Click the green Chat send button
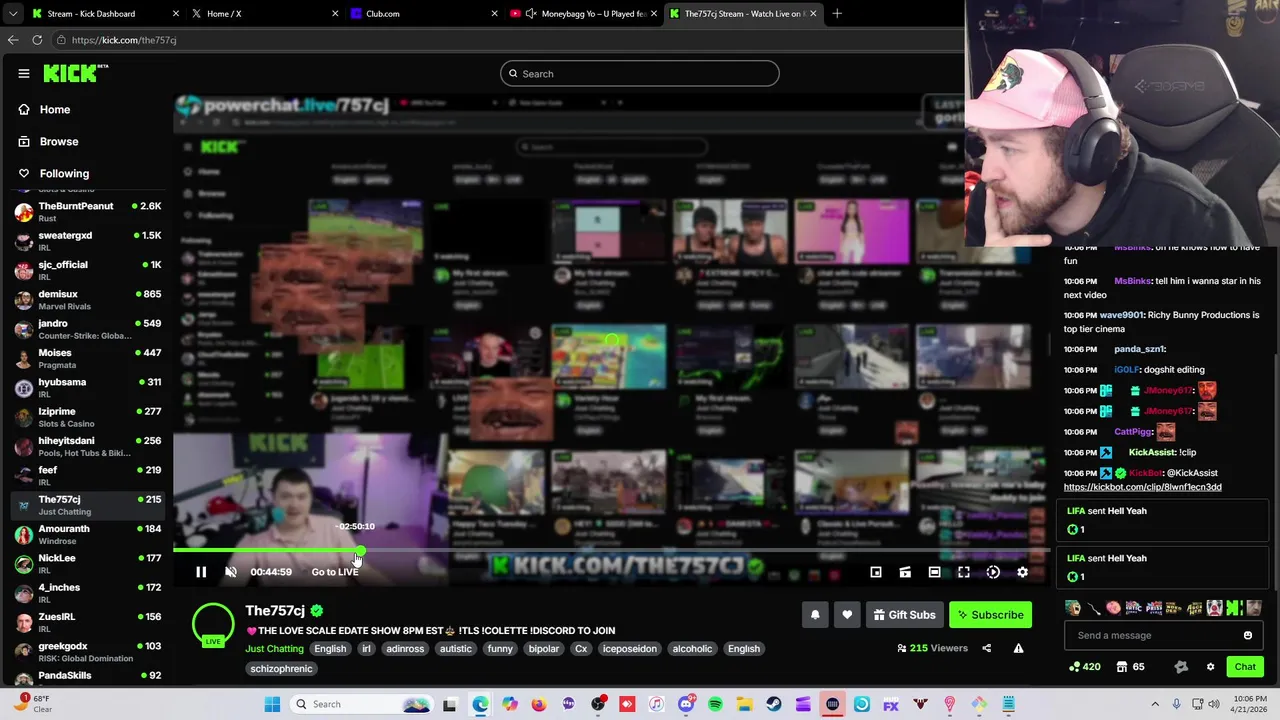This screenshot has width=1280, height=720. [x=1245, y=667]
